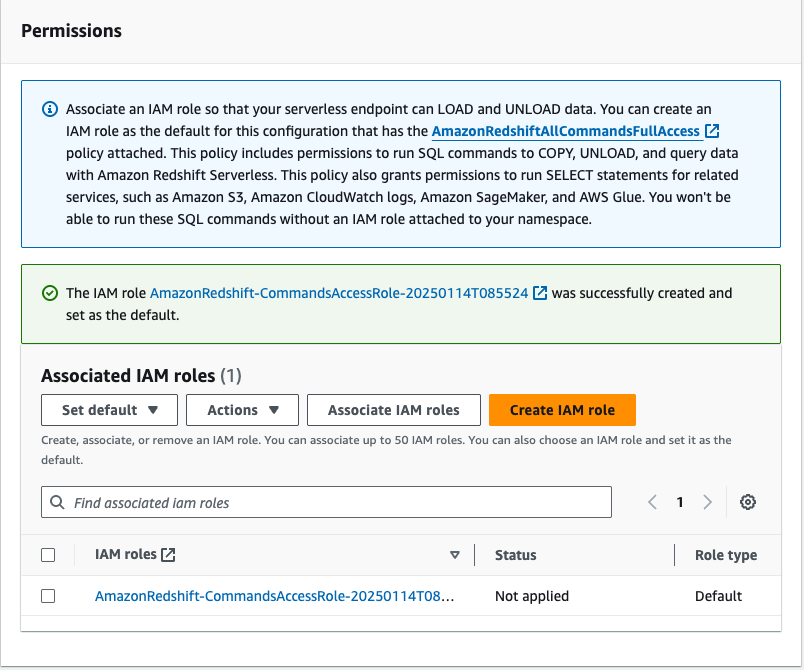Viewport: 804px width, 670px height.
Task: Click the Associate IAM roles button
Action: click(x=394, y=410)
